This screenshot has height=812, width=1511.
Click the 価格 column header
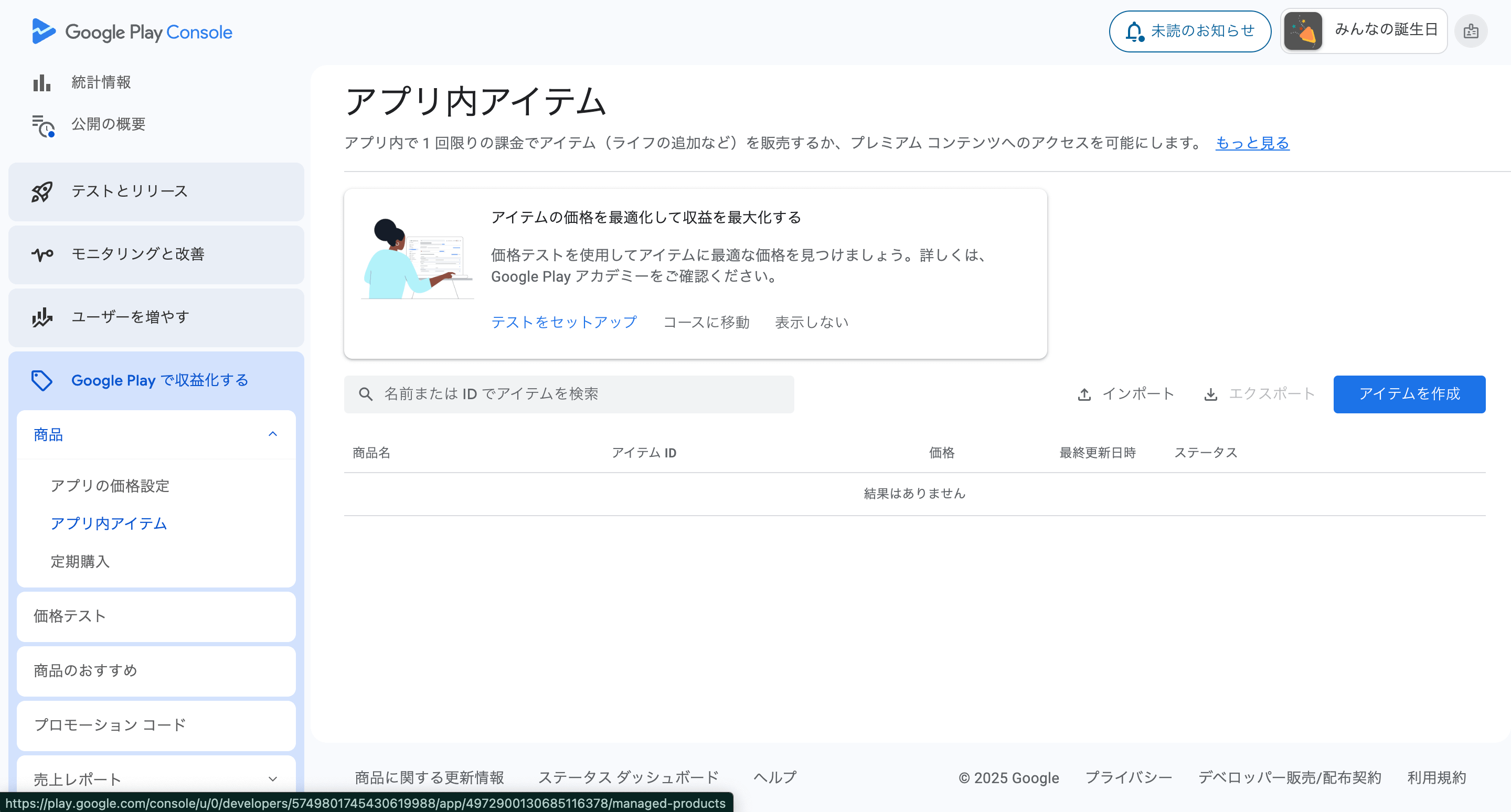click(x=941, y=453)
